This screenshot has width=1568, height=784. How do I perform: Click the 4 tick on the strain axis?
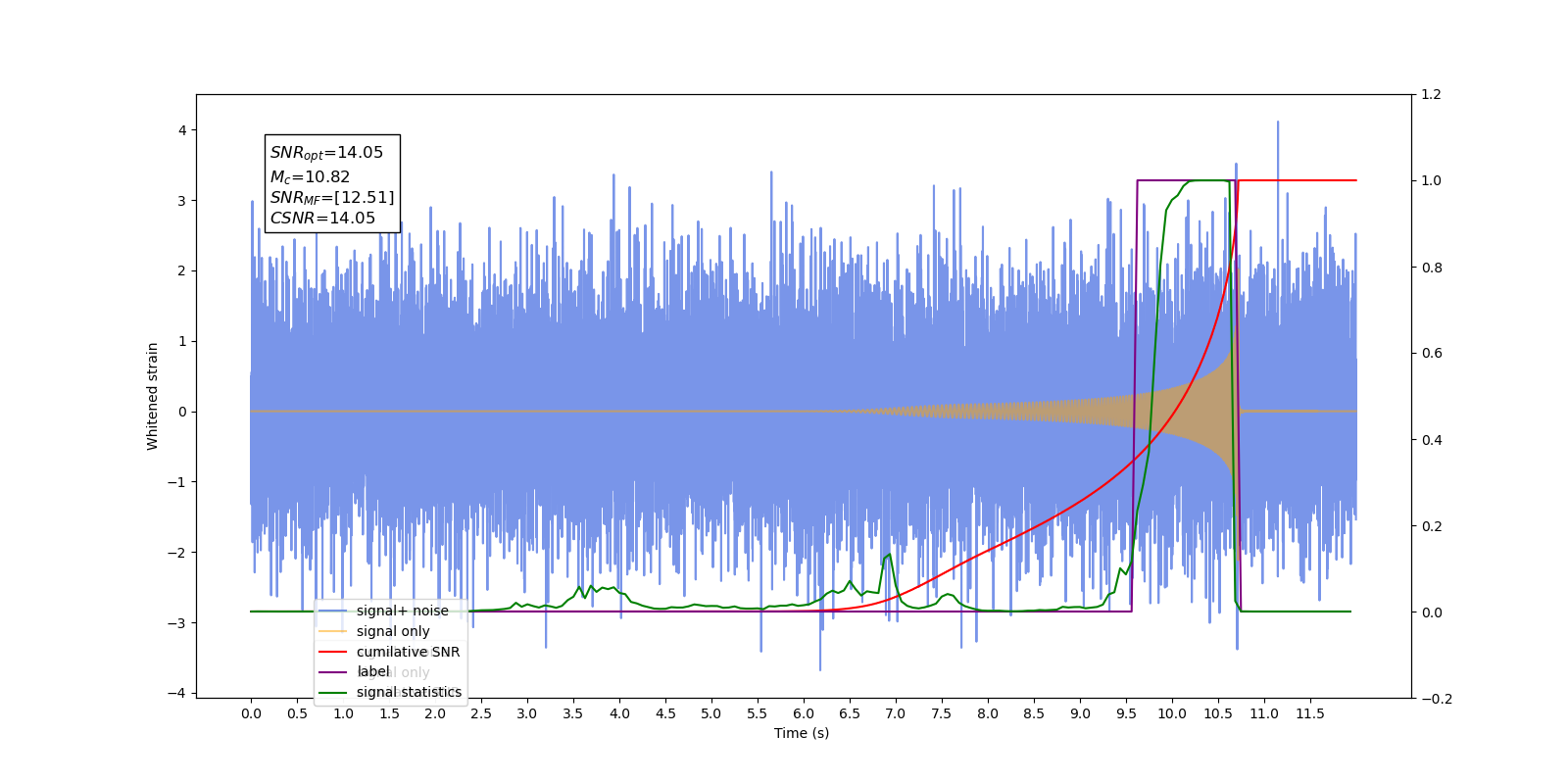coord(182,130)
